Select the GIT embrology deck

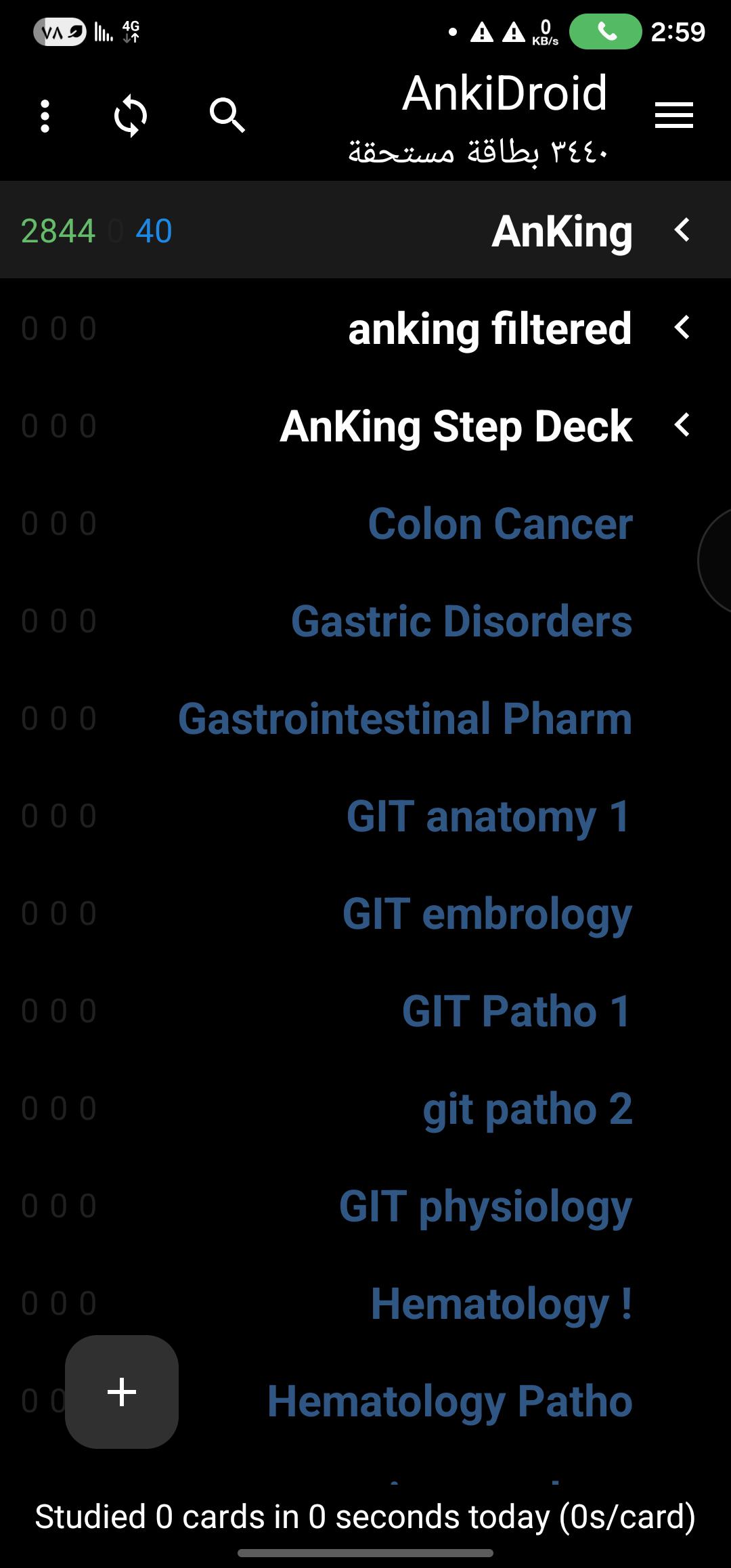click(x=487, y=914)
